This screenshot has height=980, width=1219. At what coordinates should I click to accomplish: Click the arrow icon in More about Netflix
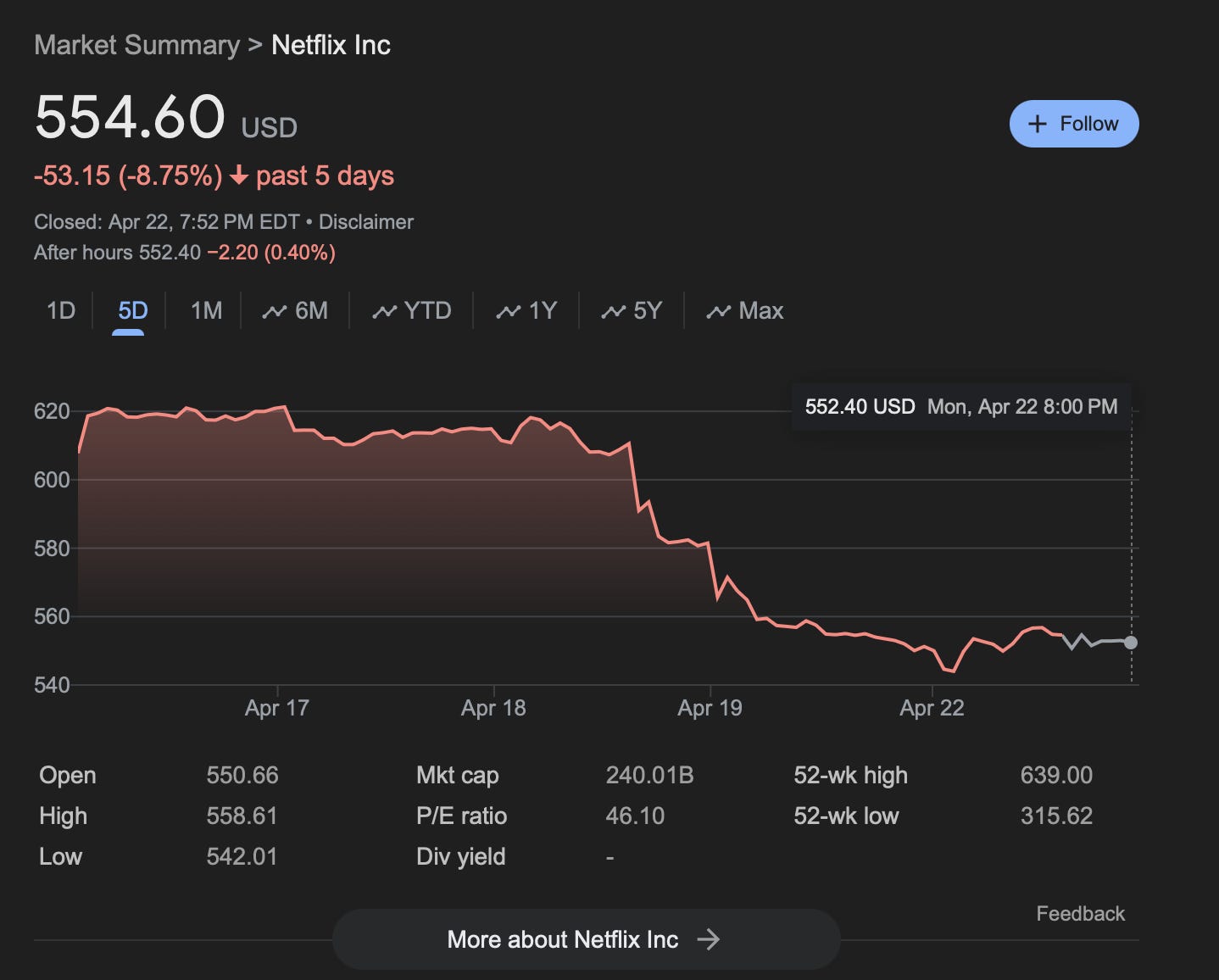(x=708, y=939)
